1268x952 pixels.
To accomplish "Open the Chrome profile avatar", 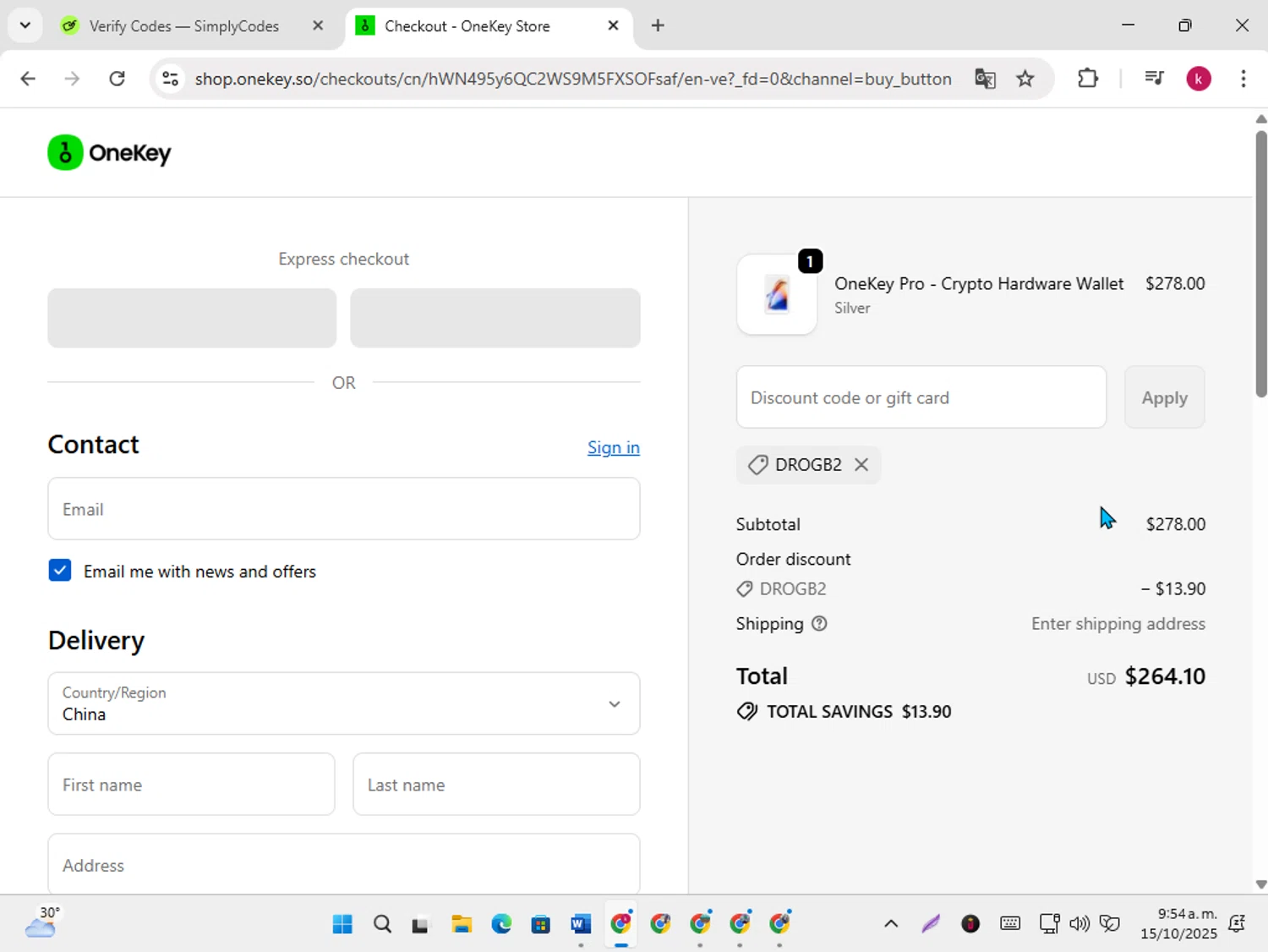I will tap(1199, 79).
